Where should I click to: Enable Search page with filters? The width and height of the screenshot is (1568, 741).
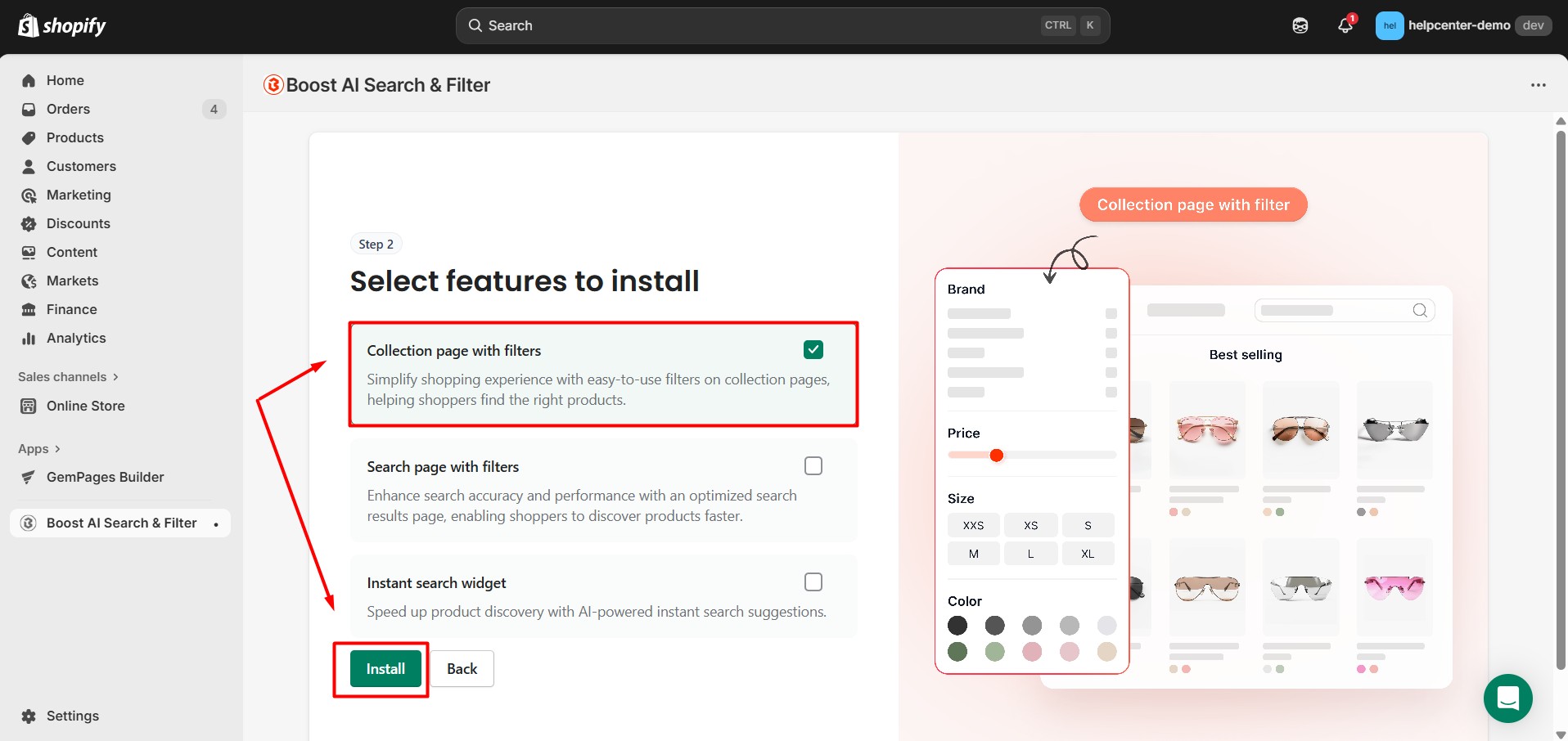tap(813, 465)
